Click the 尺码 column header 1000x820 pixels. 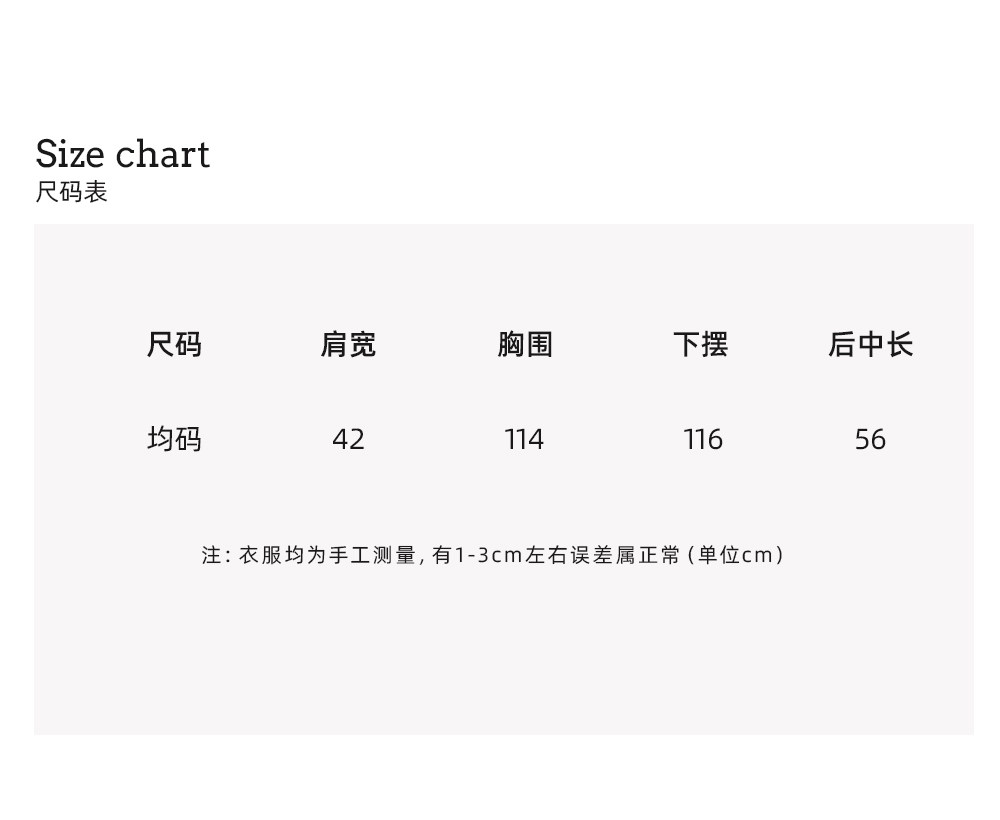point(174,345)
